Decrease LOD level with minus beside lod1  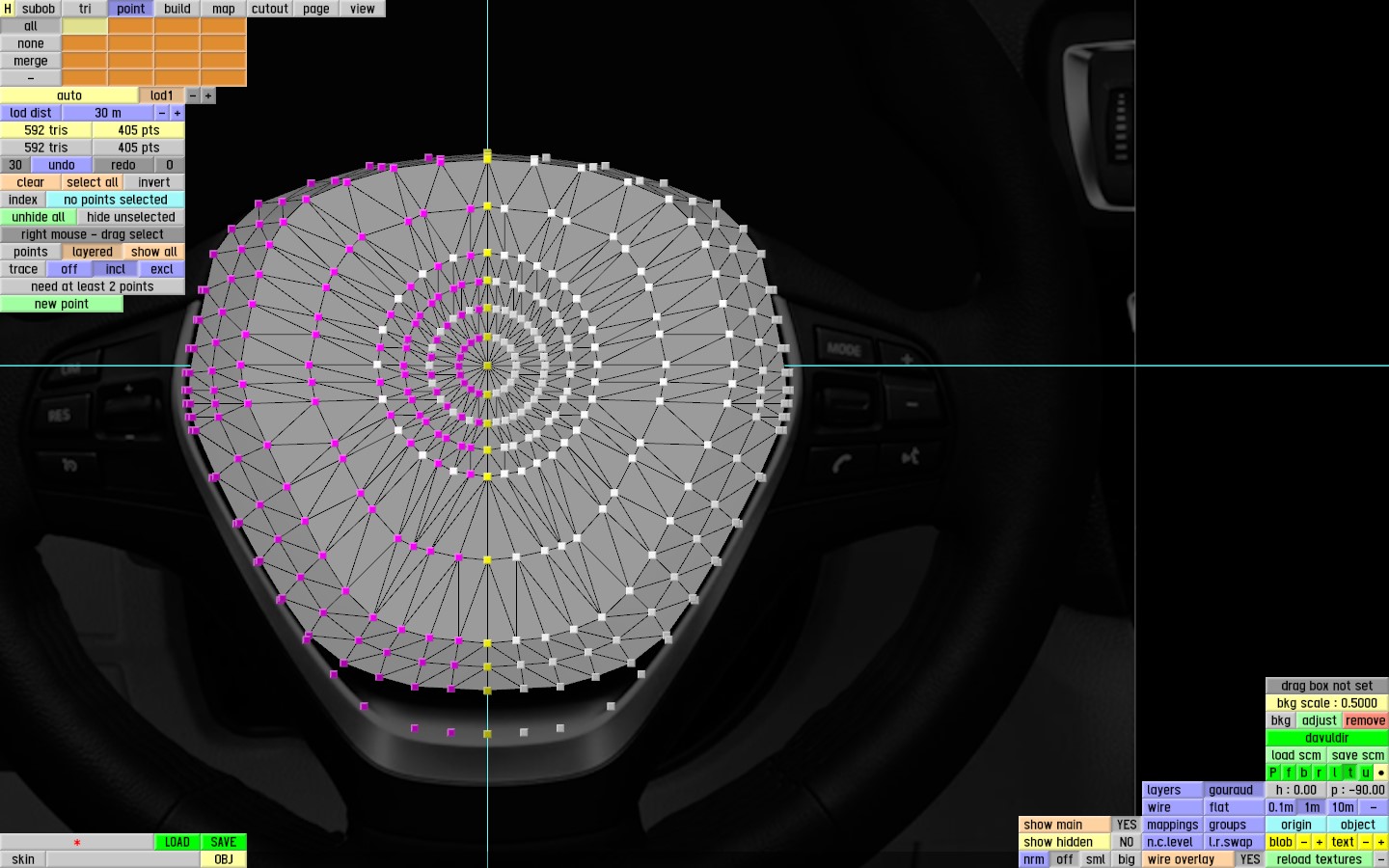tap(193, 95)
